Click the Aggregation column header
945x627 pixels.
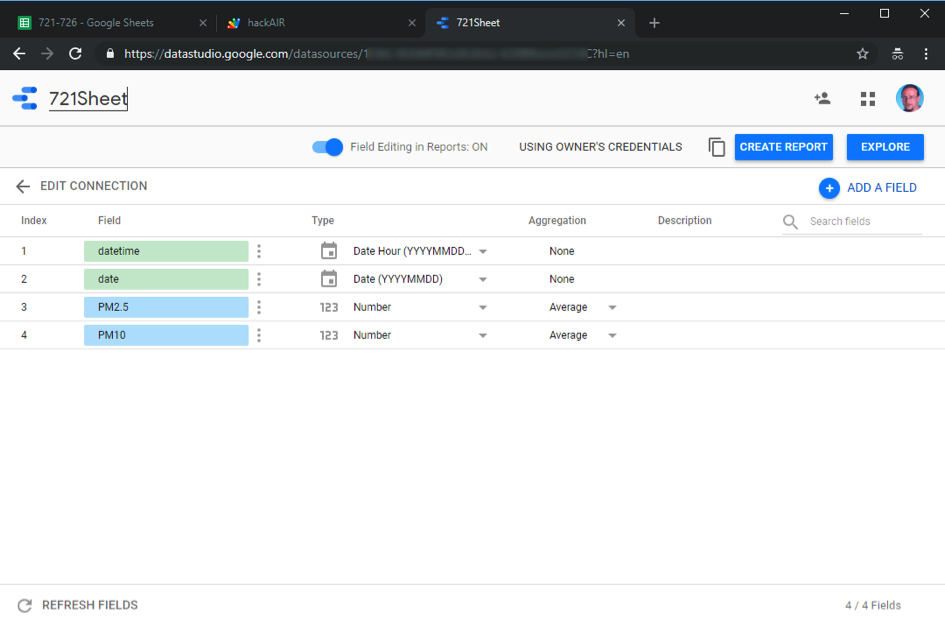557,221
